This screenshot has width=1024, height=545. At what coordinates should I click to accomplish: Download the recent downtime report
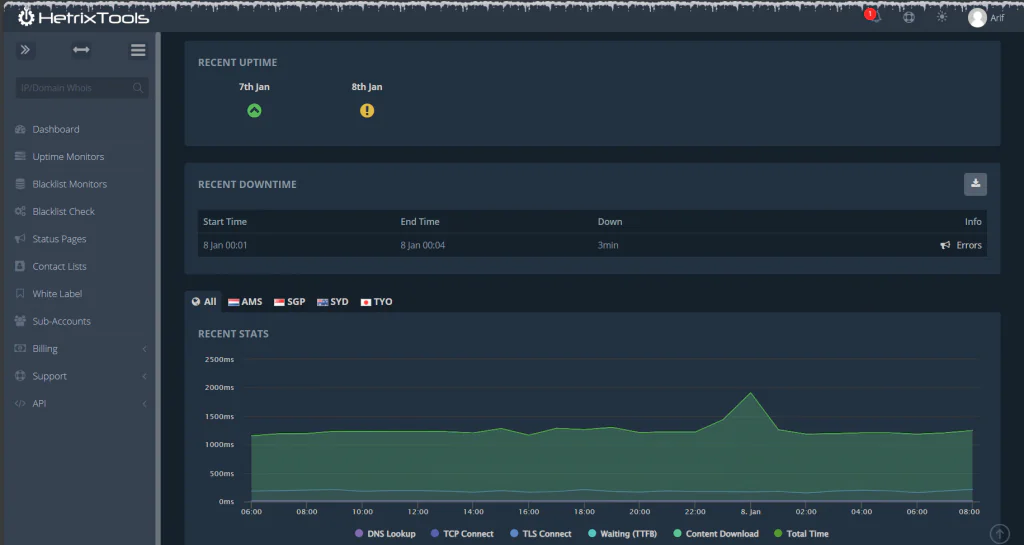tap(975, 184)
